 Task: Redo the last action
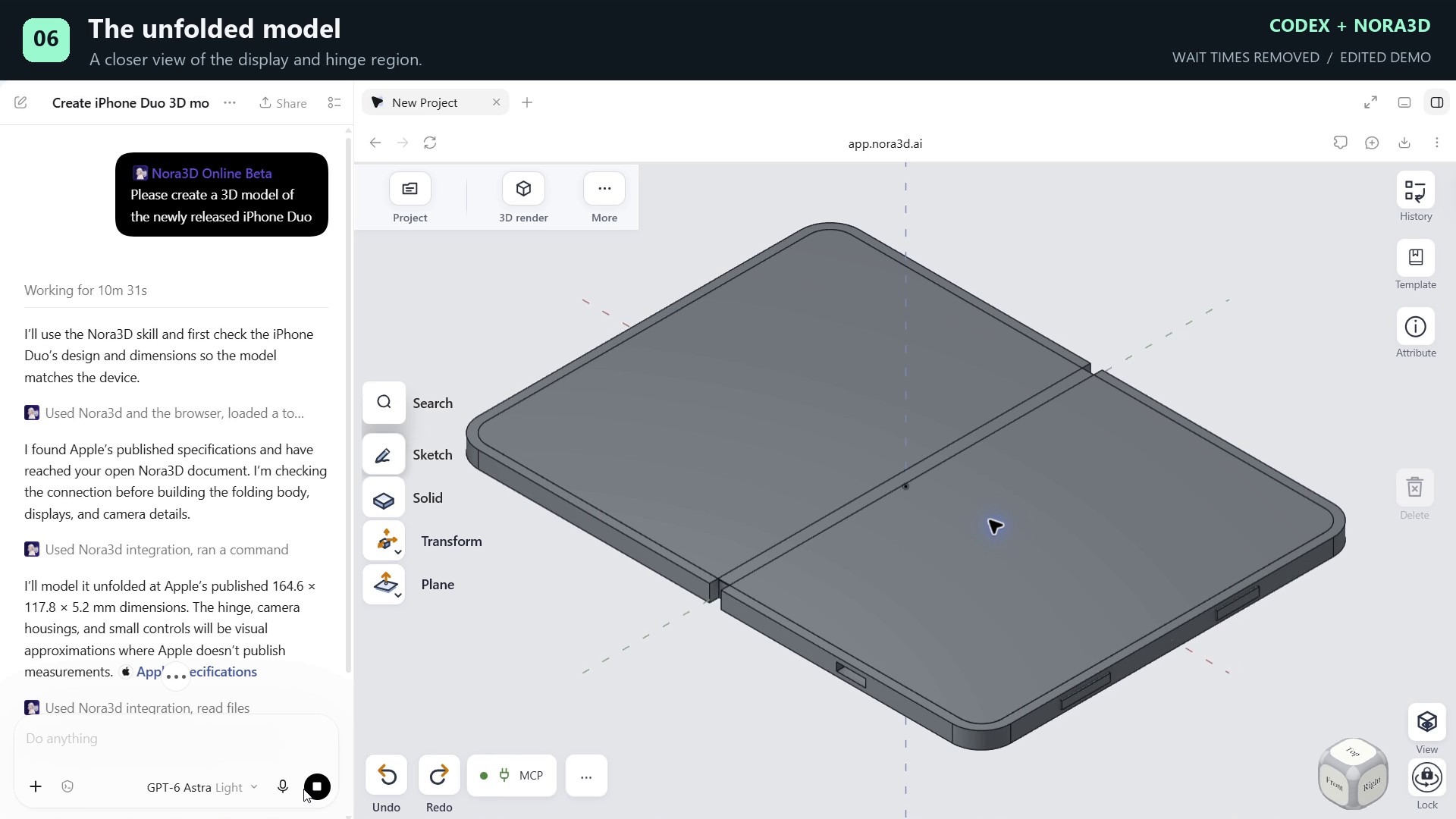coord(439,776)
